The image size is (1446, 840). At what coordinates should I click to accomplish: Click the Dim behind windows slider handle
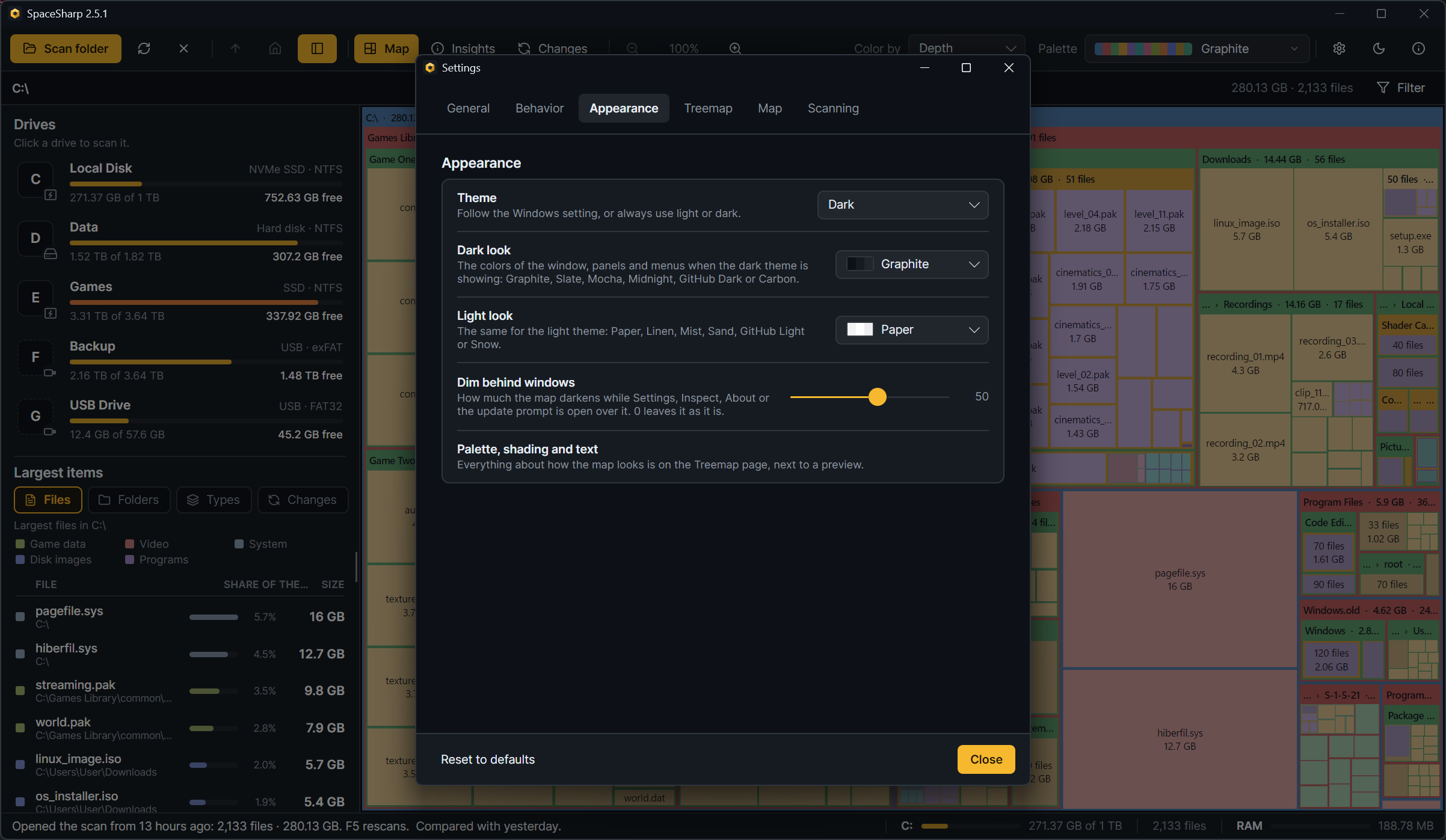(878, 397)
